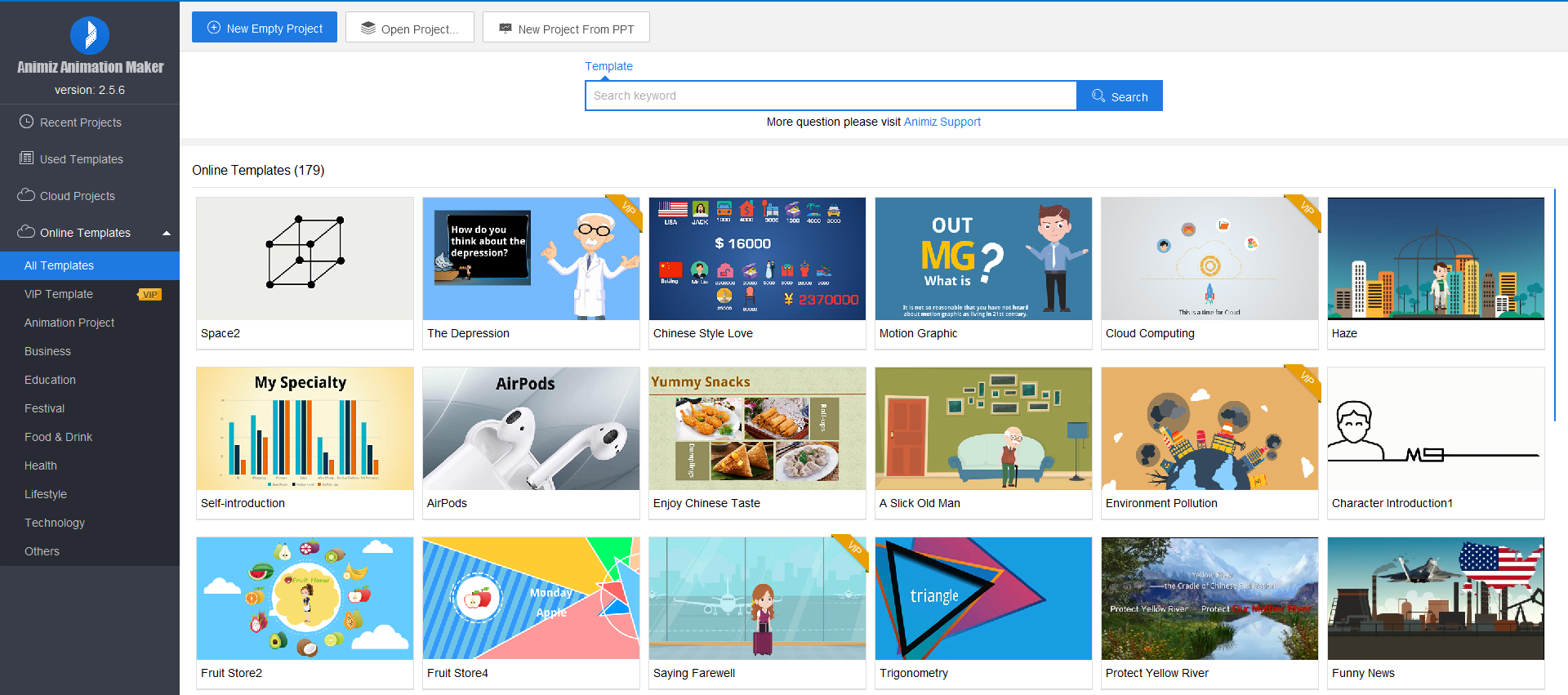Screen dimensions: 1568x695
Task: Click the Animiz logo icon
Action: point(90,35)
